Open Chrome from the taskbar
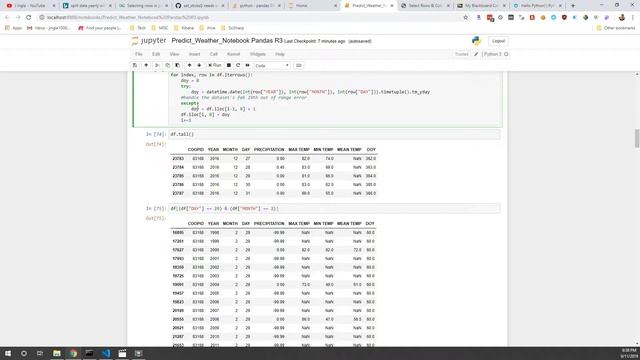640x360 pixels. (73, 353)
